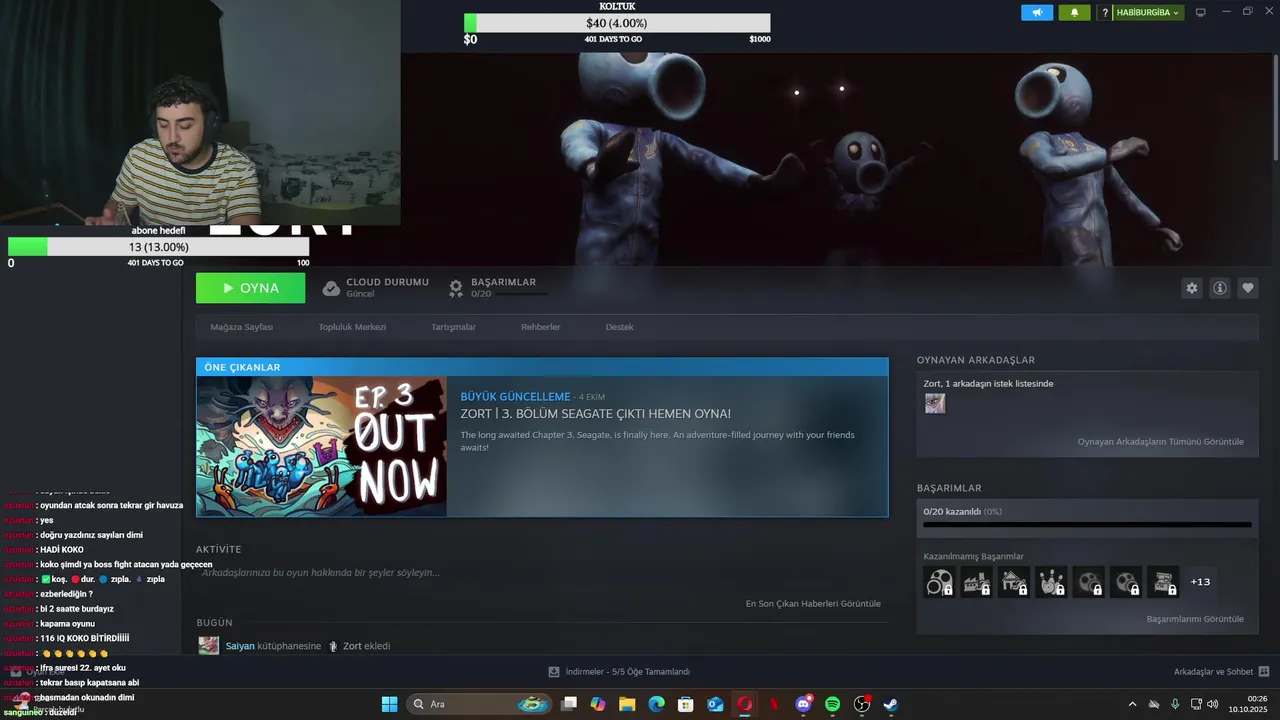The image size is (1280, 720).
Task: Open Outlook from the taskbar
Action: click(x=715, y=704)
